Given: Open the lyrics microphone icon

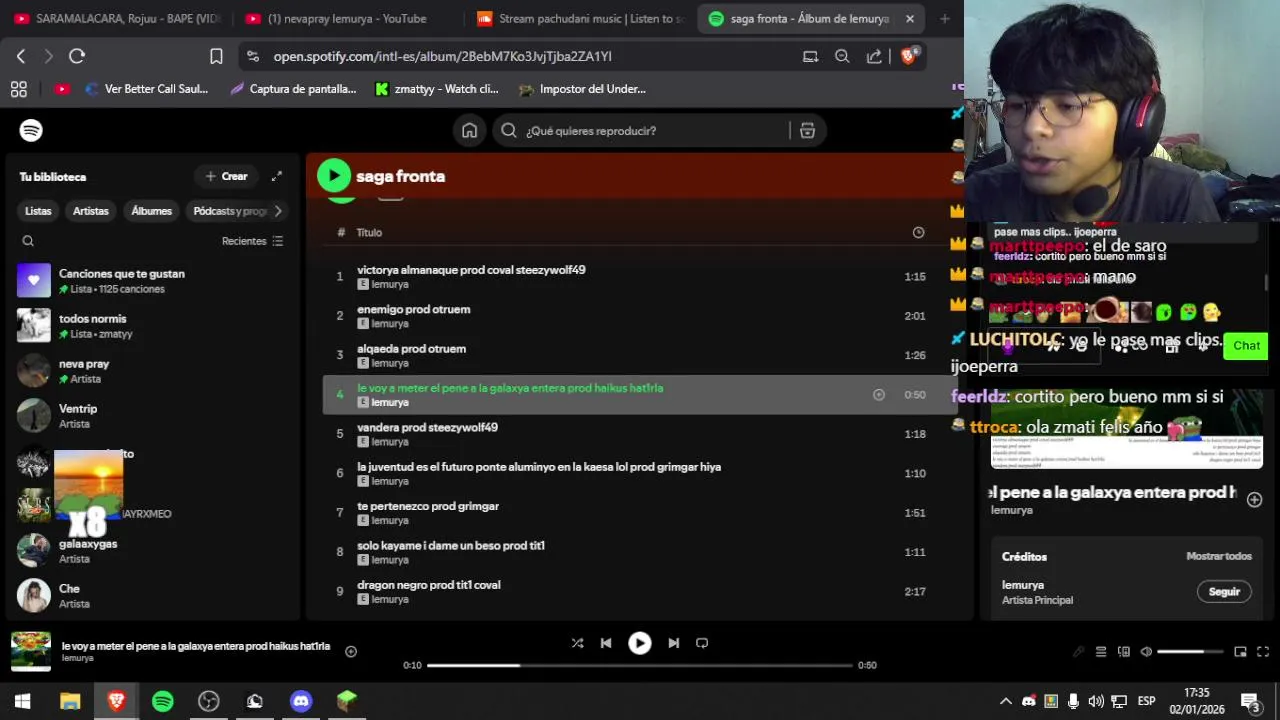Looking at the screenshot, I should coord(1078,652).
